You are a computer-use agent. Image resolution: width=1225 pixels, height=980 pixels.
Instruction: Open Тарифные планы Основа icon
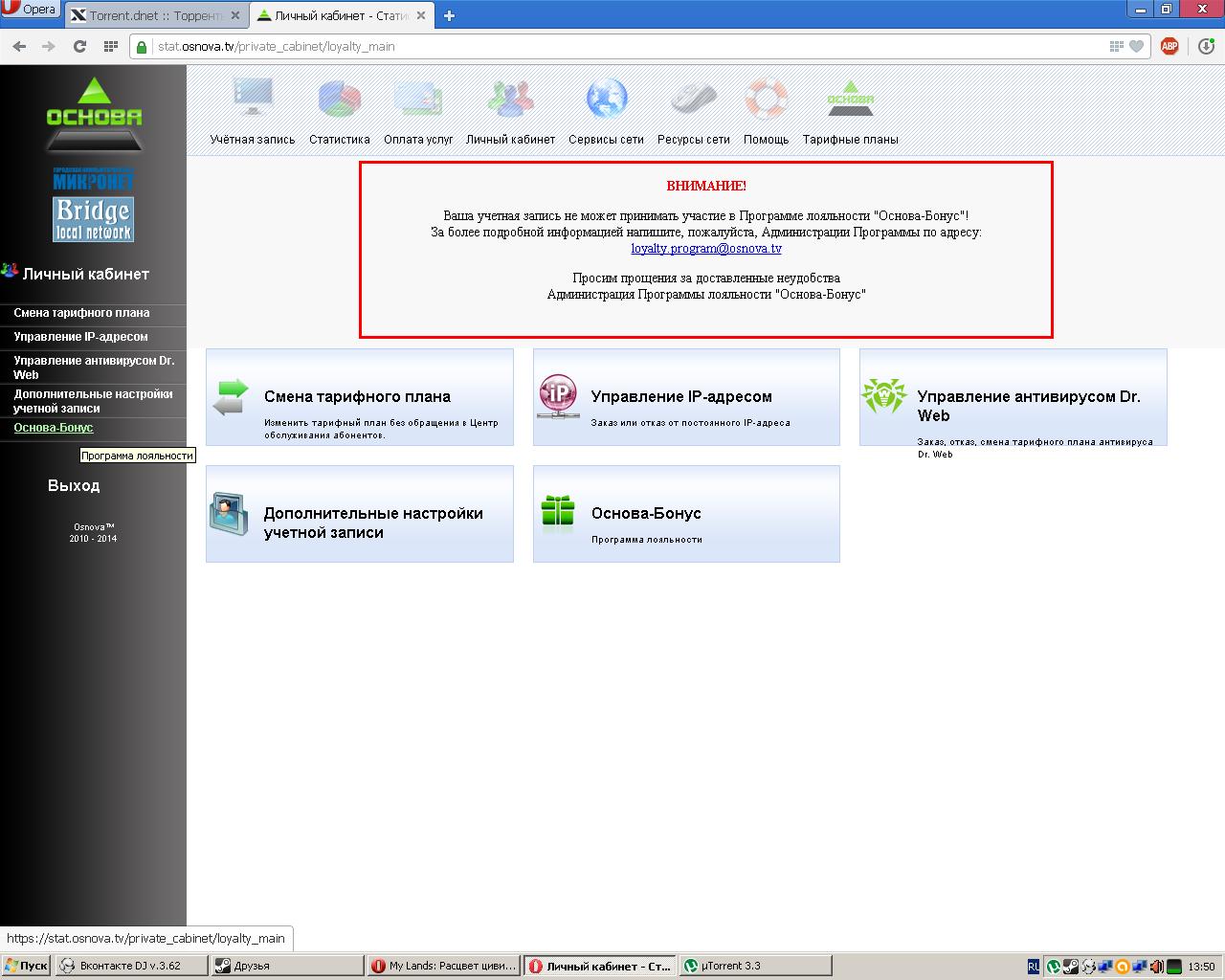[850, 99]
